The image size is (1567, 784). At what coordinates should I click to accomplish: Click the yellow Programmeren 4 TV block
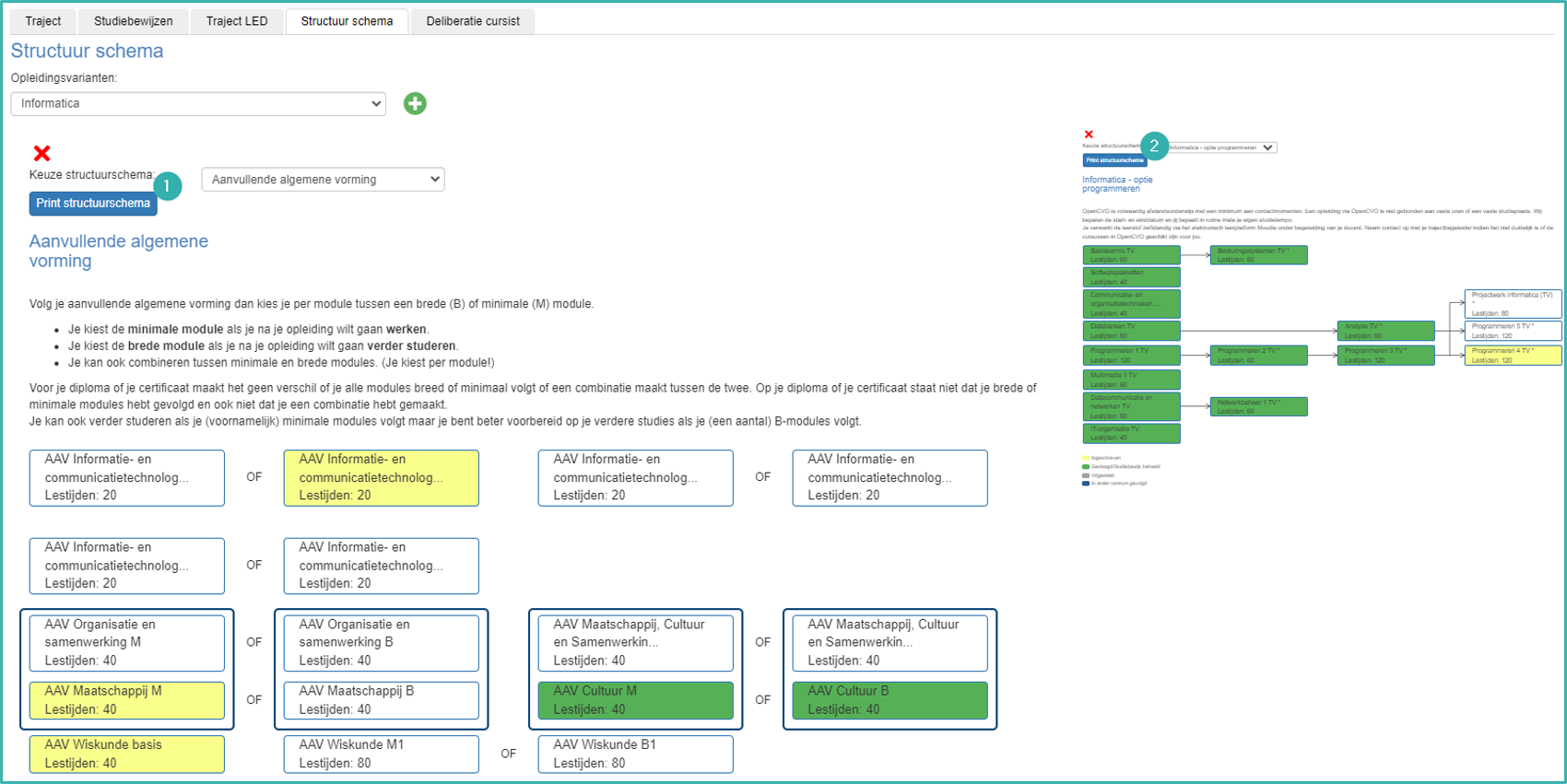point(1513,356)
